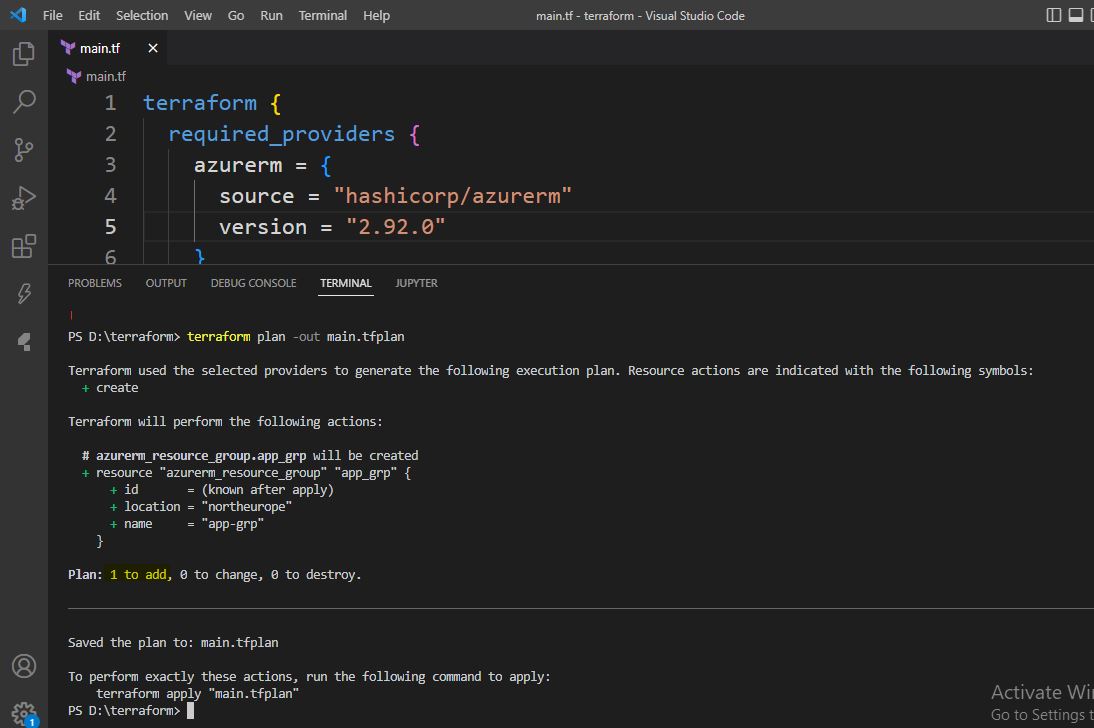Switch to the OUTPUT panel tab
Image resolution: width=1094 pixels, height=728 pixels.
click(x=166, y=283)
